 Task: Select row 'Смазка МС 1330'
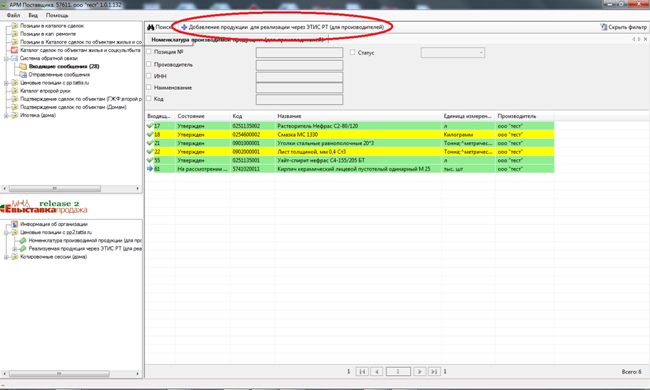(349, 134)
